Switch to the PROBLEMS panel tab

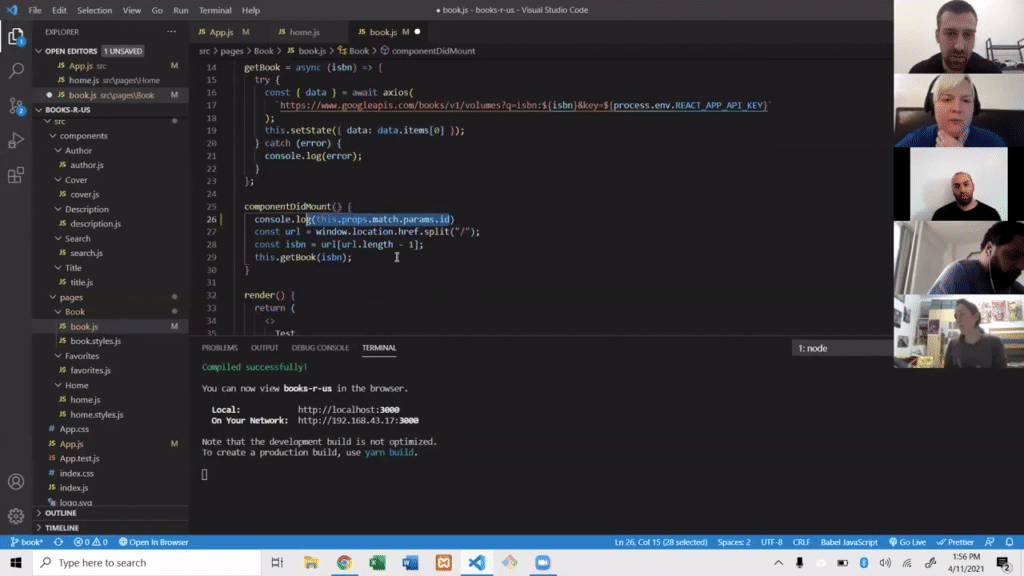pyautogui.click(x=220, y=347)
